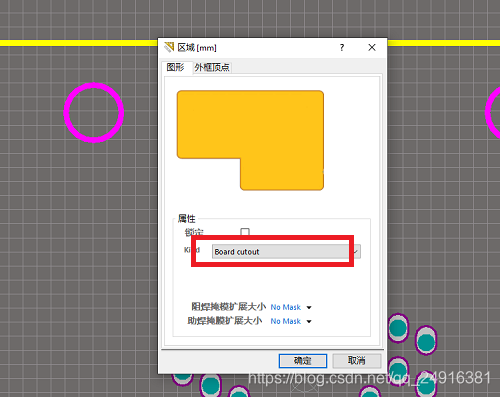The height and width of the screenshot is (397, 500).
Task: Toggle the 锁定 checkbox
Action: pos(245,232)
